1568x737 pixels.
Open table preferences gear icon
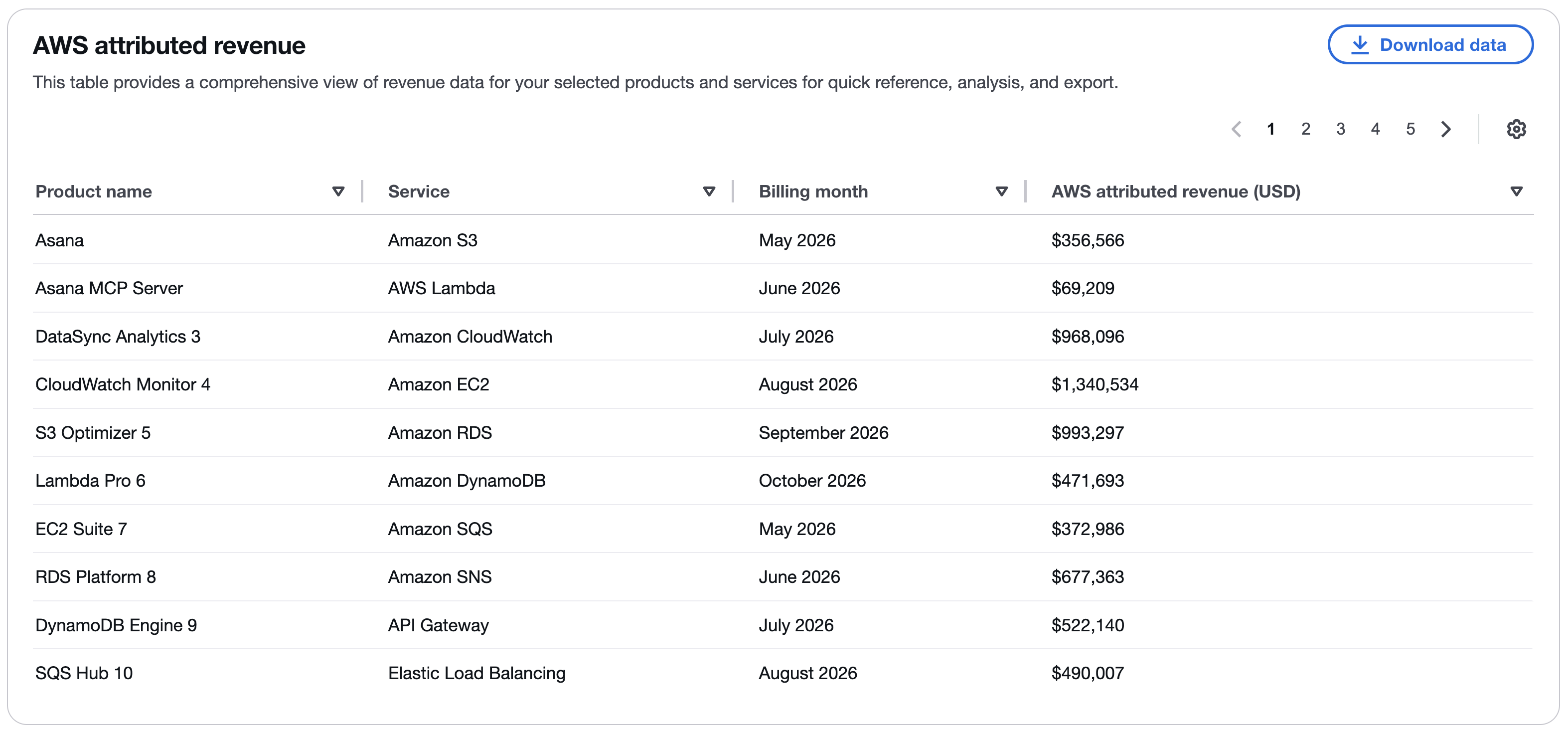pyautogui.click(x=1516, y=129)
